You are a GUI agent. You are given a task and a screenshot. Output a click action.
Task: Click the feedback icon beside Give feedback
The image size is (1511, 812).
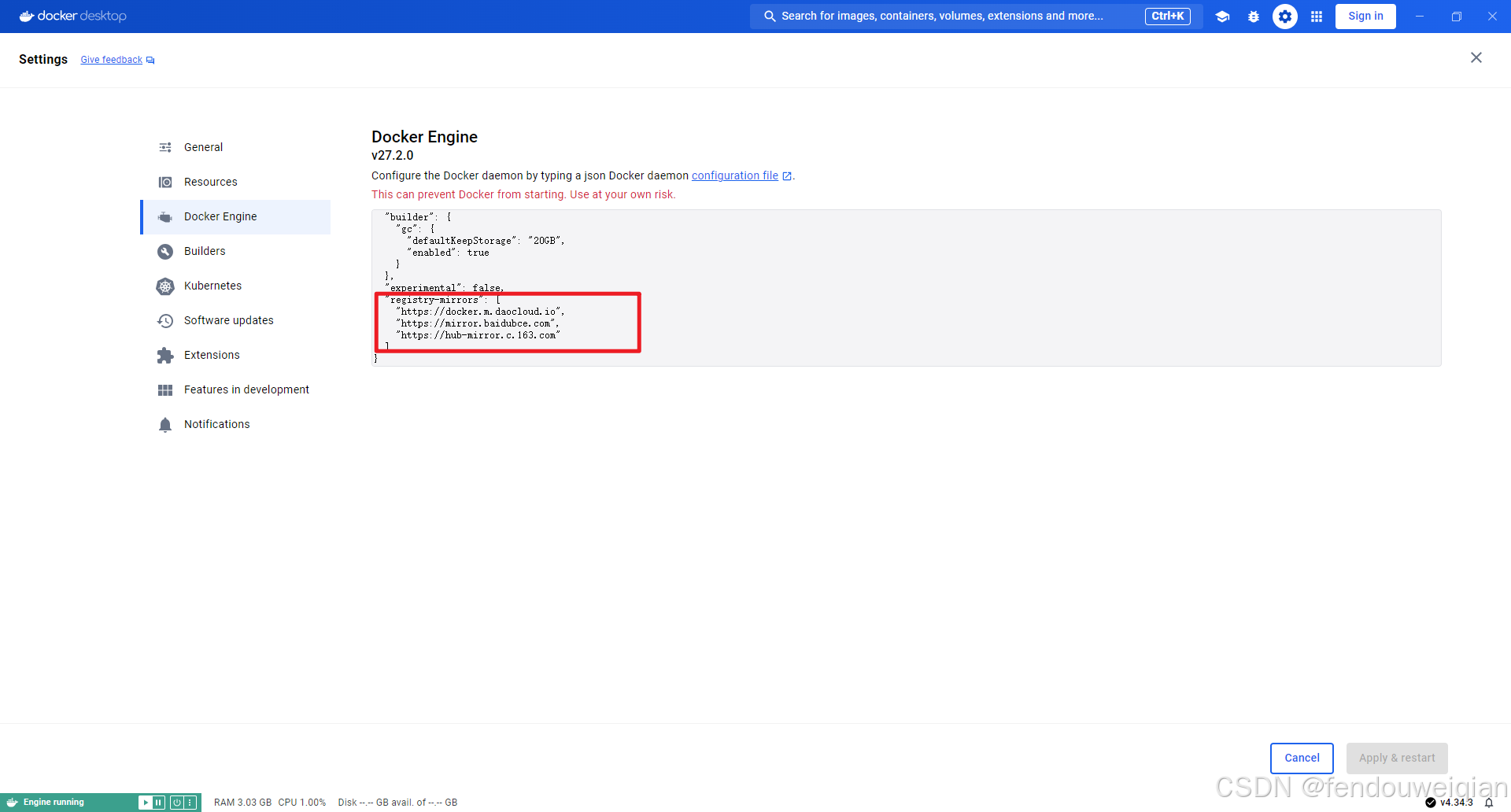coord(150,61)
